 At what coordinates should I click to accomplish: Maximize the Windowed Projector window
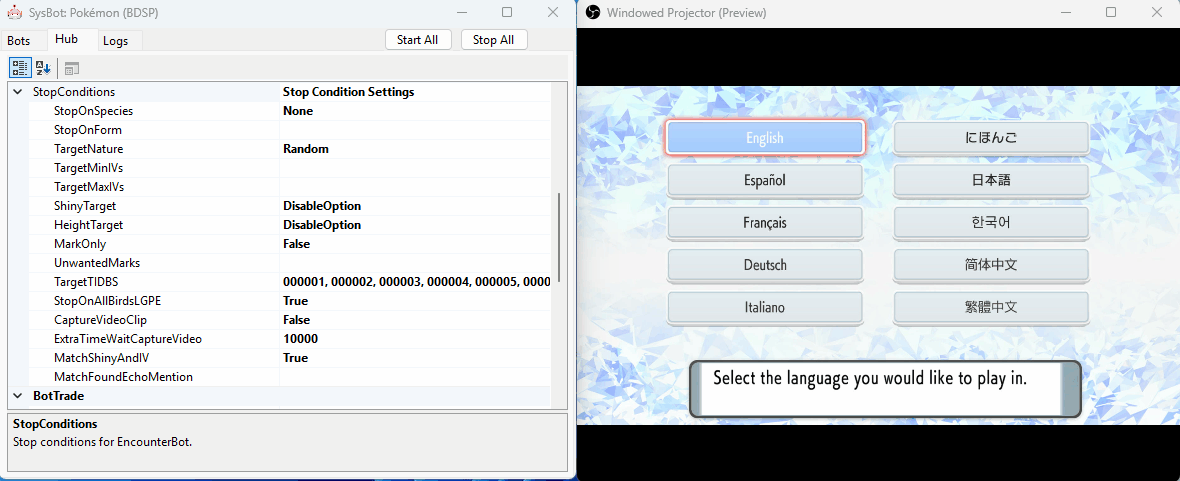(1111, 12)
